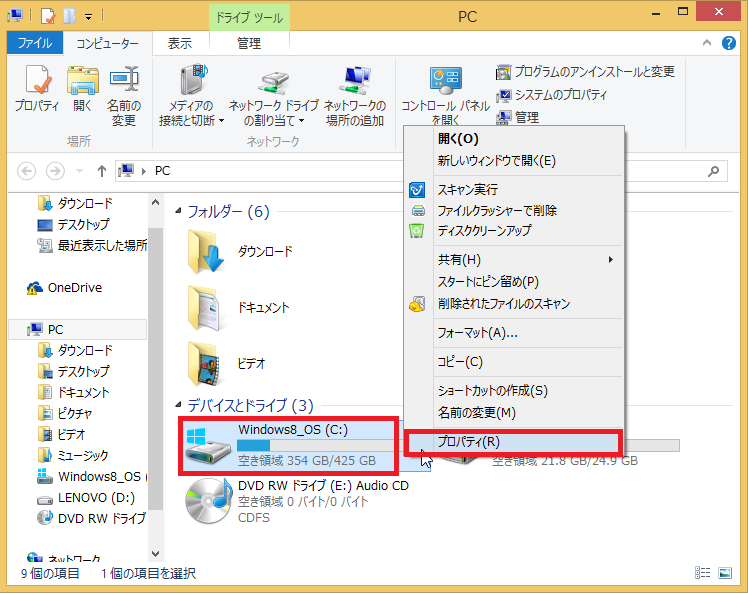The height and width of the screenshot is (593, 748).
Task: Select PC node in navigation pane
Action: coord(77,330)
